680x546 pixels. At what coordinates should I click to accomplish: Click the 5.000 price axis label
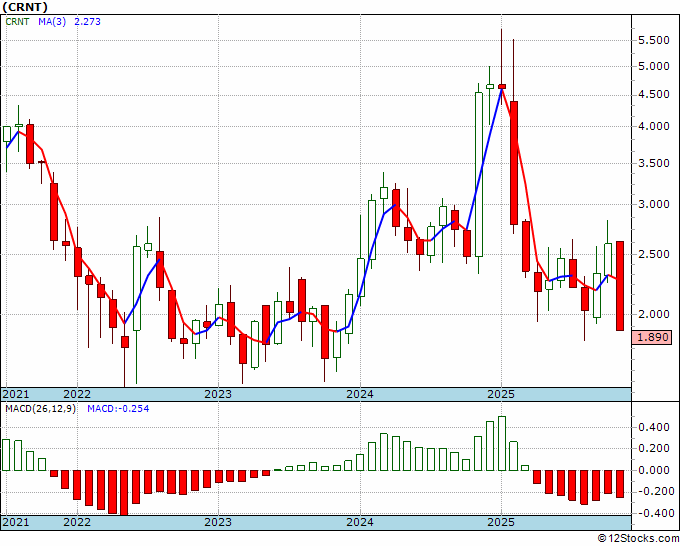point(654,66)
